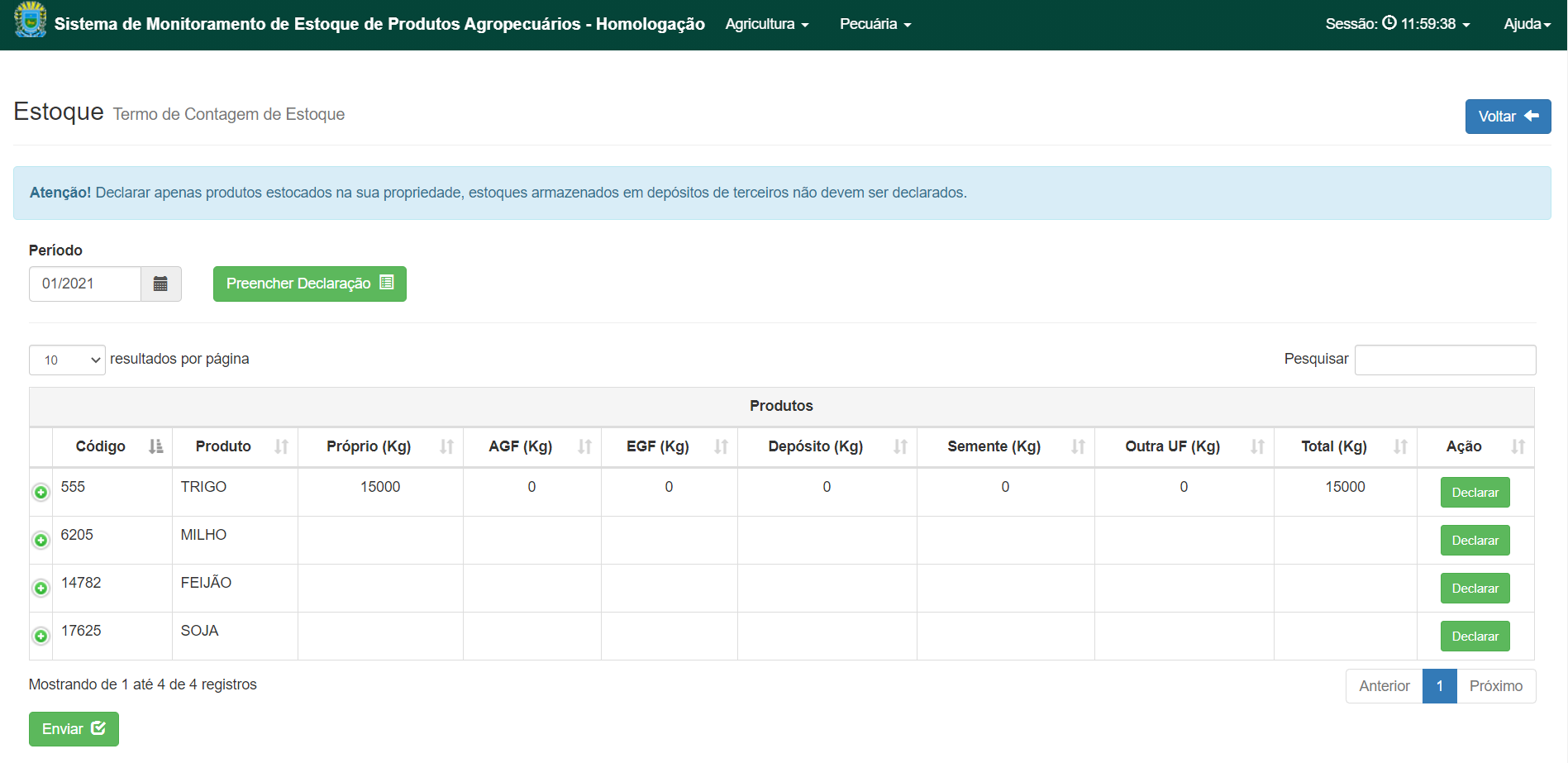Click the Enviar button
The image size is (1568, 763).
pyautogui.click(x=74, y=729)
